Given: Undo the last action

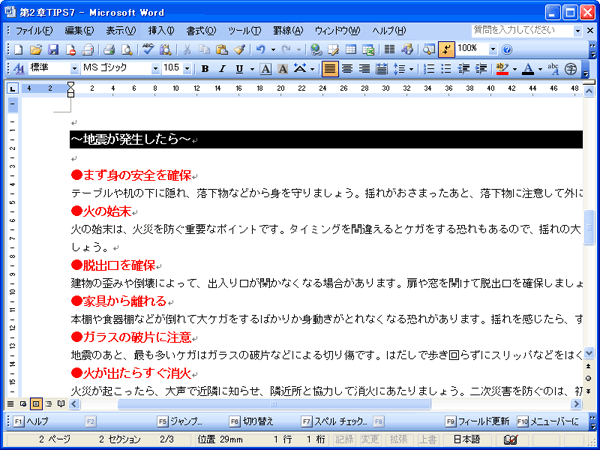Looking at the screenshot, I should pos(261,49).
